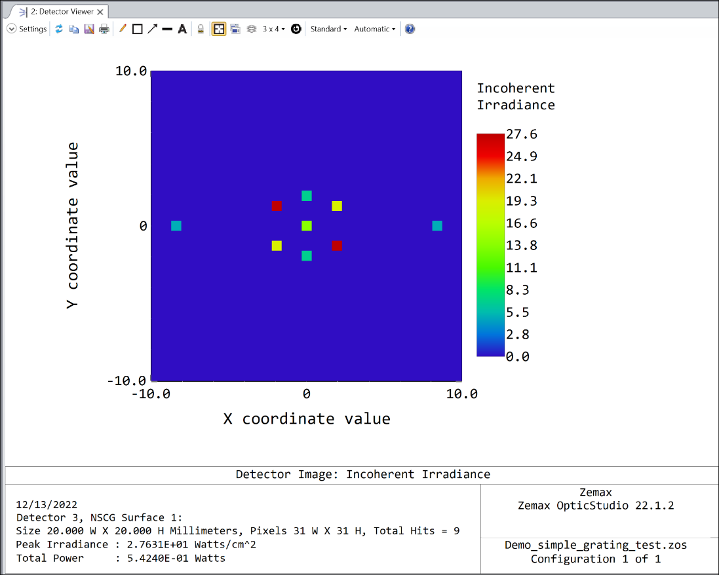
Task: Click the Zemax OpticStudio 22.1.2 text
Action: (596, 506)
